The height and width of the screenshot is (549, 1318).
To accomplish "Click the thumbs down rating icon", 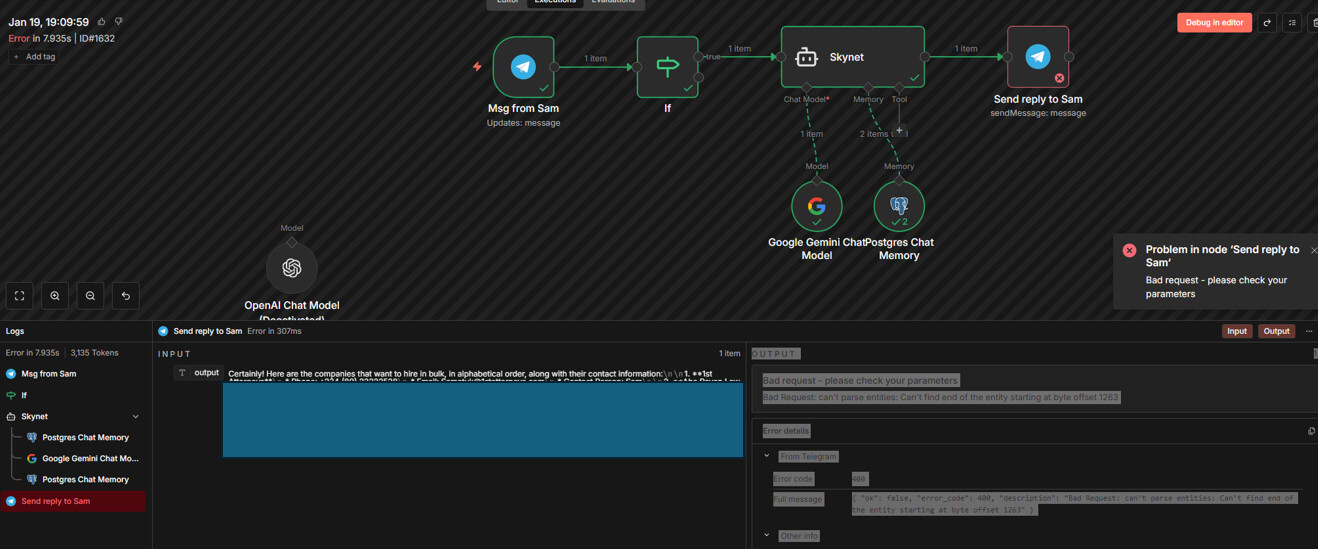I will click(x=119, y=22).
